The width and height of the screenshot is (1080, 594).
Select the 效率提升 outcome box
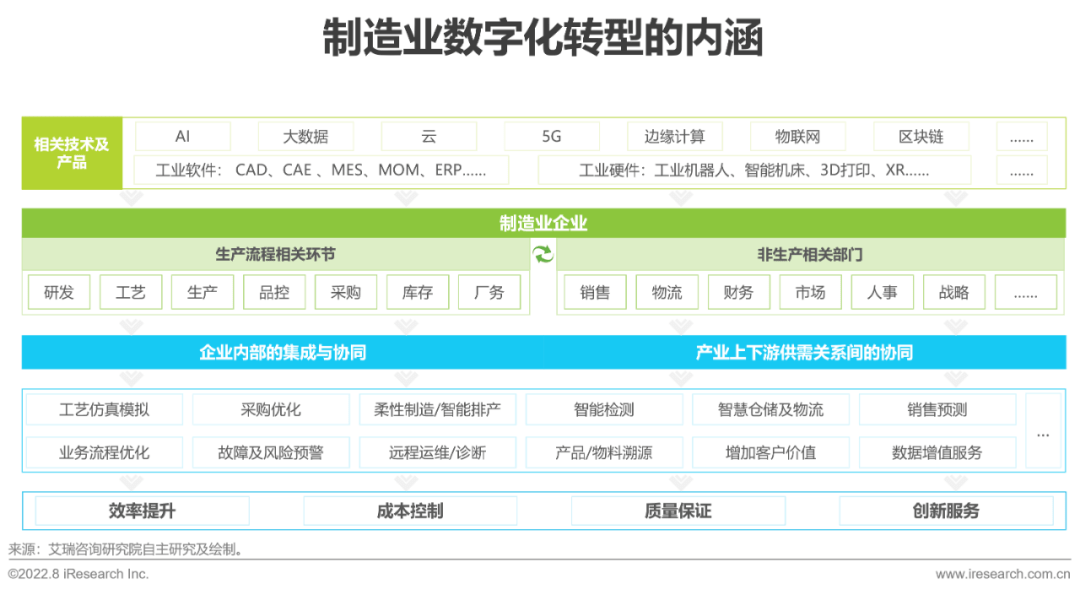tap(142, 511)
